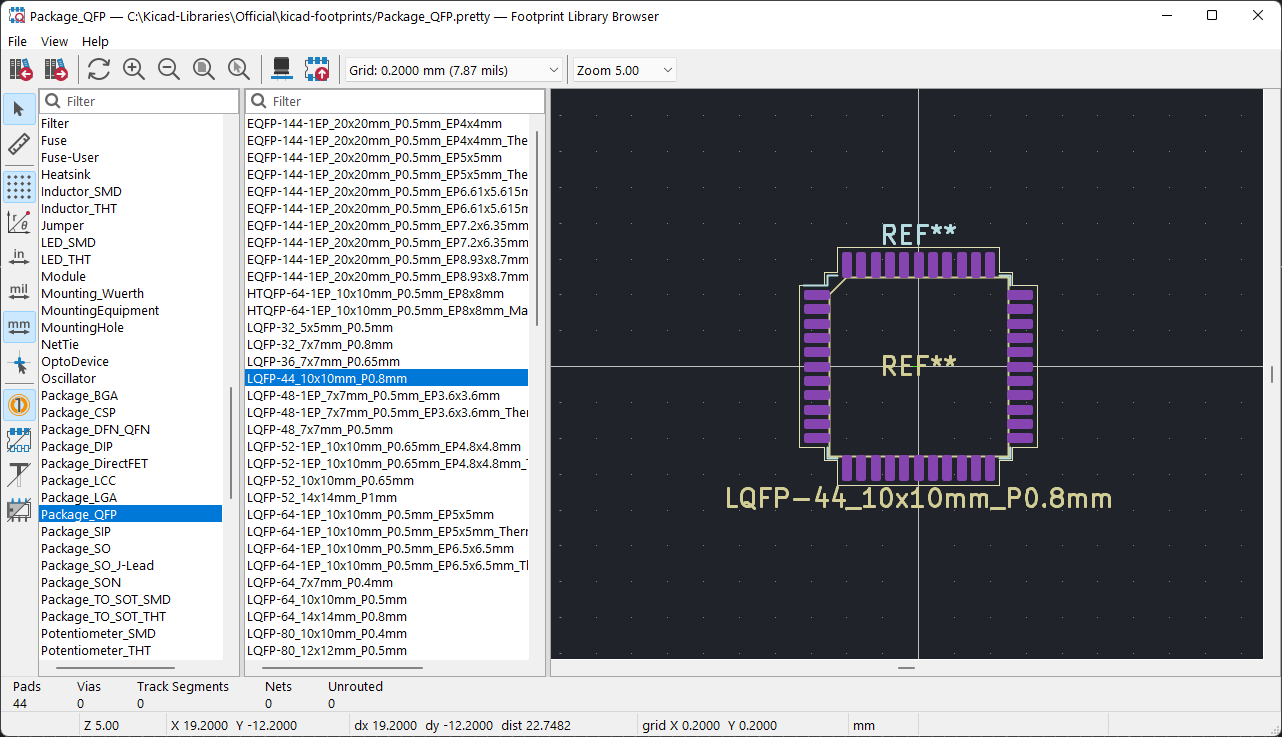Choose the arrow selection tool

(x=19, y=109)
